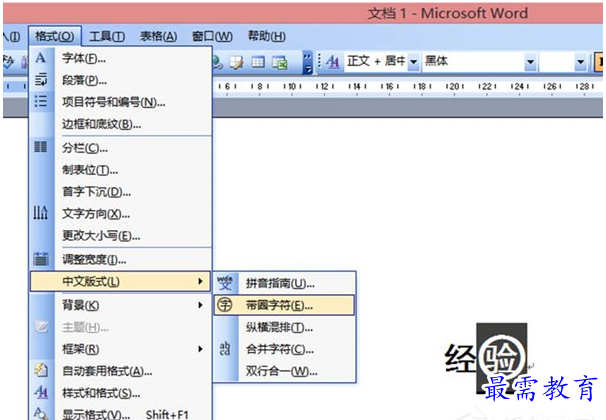Viewport: 606px width, 420px height.
Task: Select 制表位(T)... entry
Action: [x=90, y=170]
